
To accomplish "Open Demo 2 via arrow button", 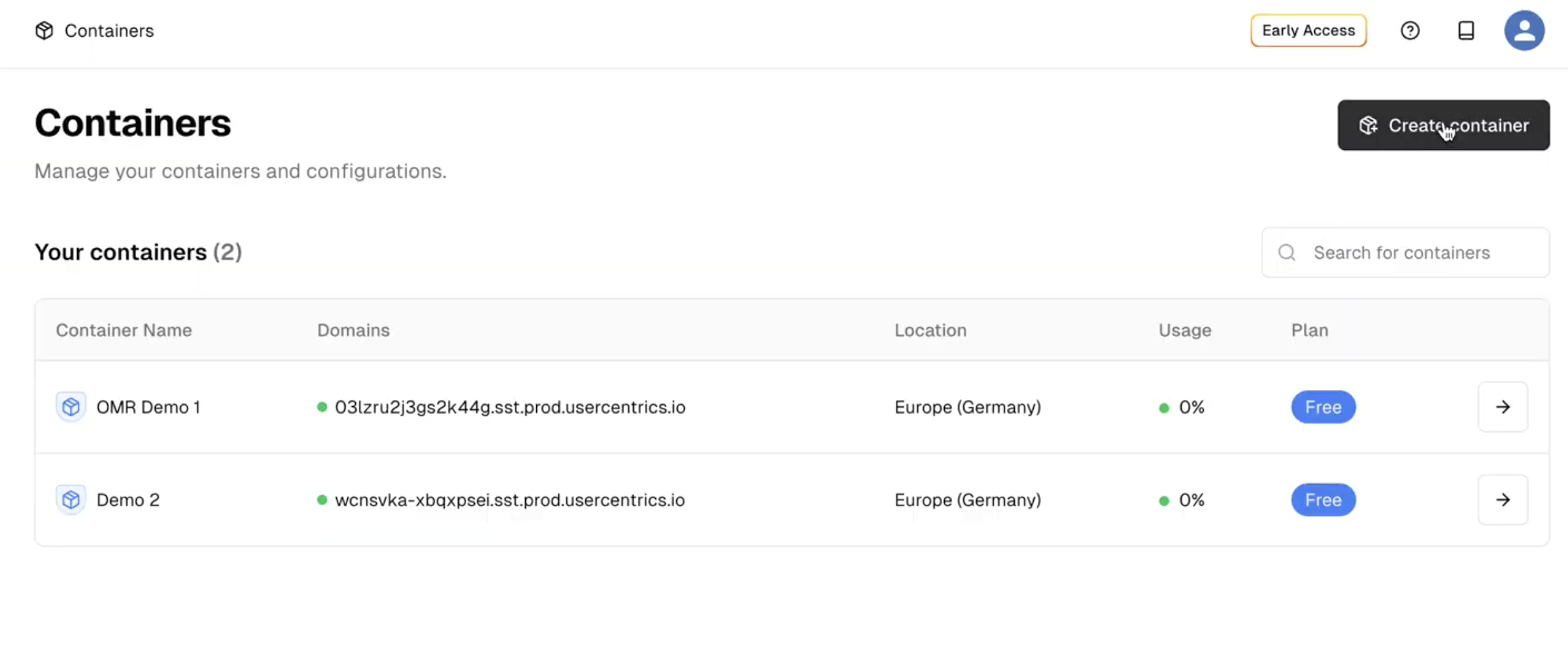I will tap(1503, 500).
